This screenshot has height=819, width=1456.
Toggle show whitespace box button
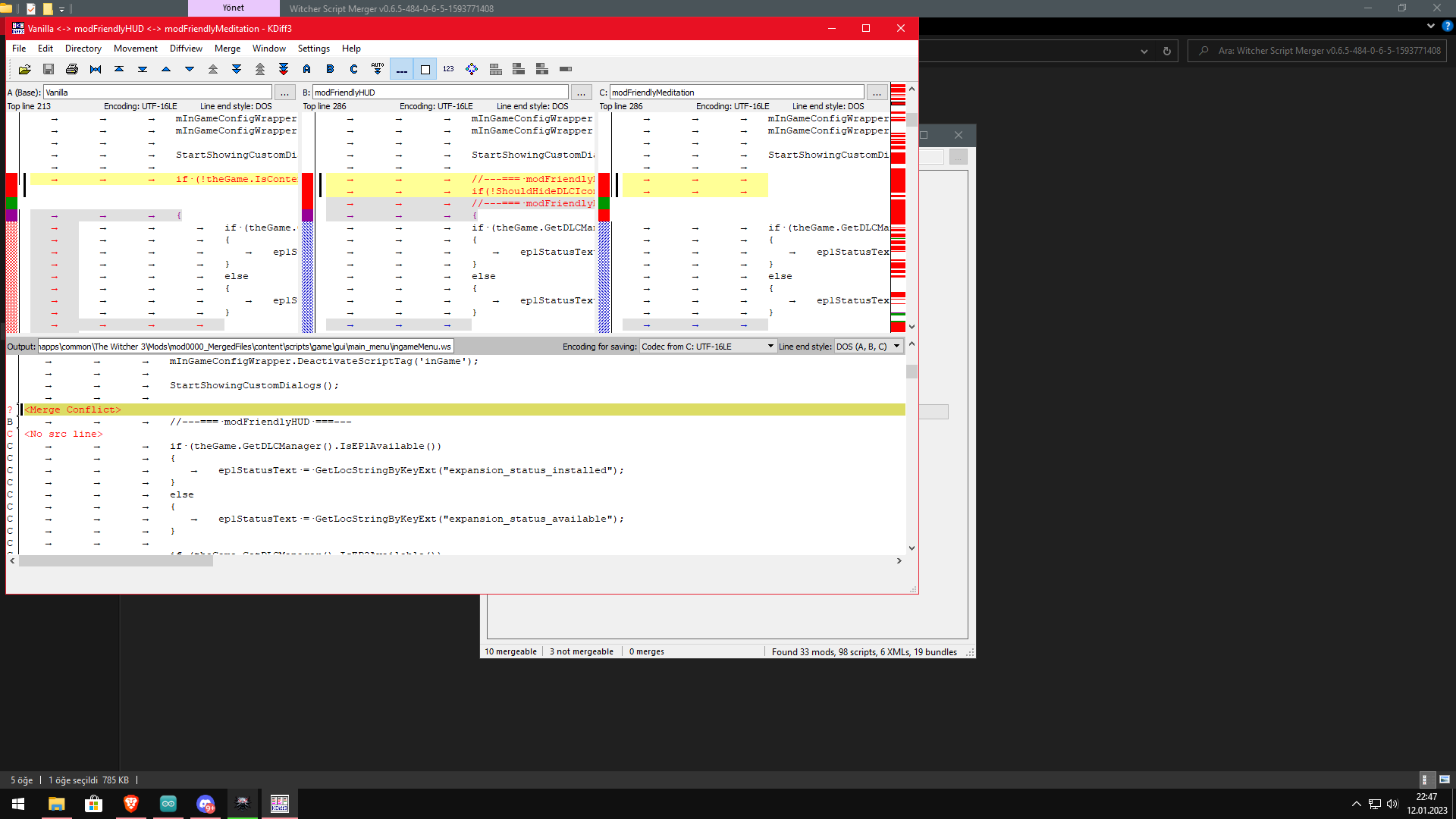tap(425, 69)
